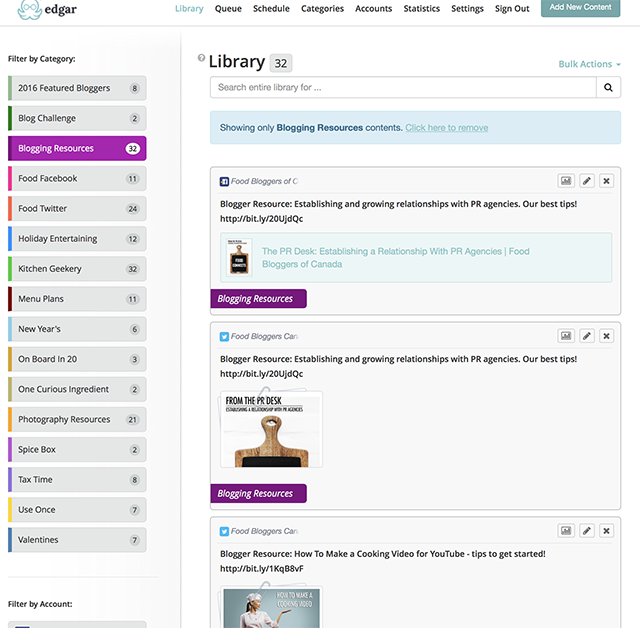This screenshot has height=628, width=640.
Task: Click the image icon on third post
Action: click(x=566, y=531)
